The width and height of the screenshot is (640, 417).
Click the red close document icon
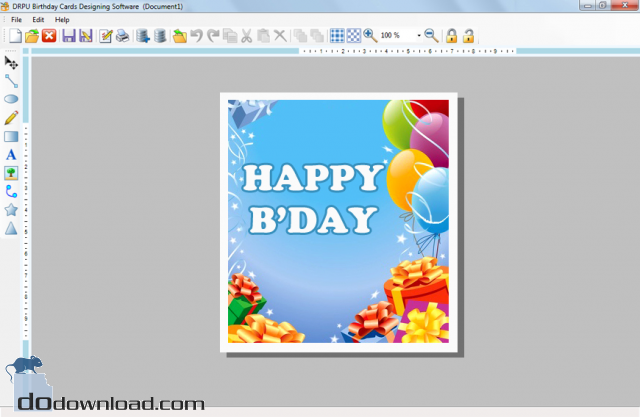coord(48,36)
